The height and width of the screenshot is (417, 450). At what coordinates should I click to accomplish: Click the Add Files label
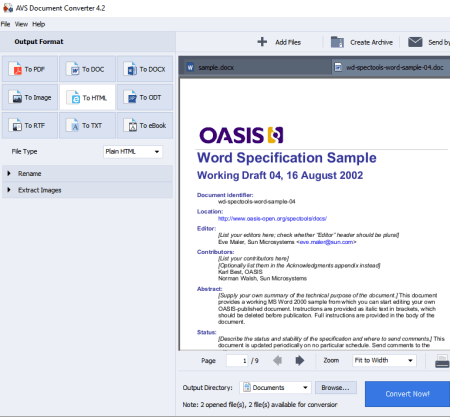click(288, 42)
